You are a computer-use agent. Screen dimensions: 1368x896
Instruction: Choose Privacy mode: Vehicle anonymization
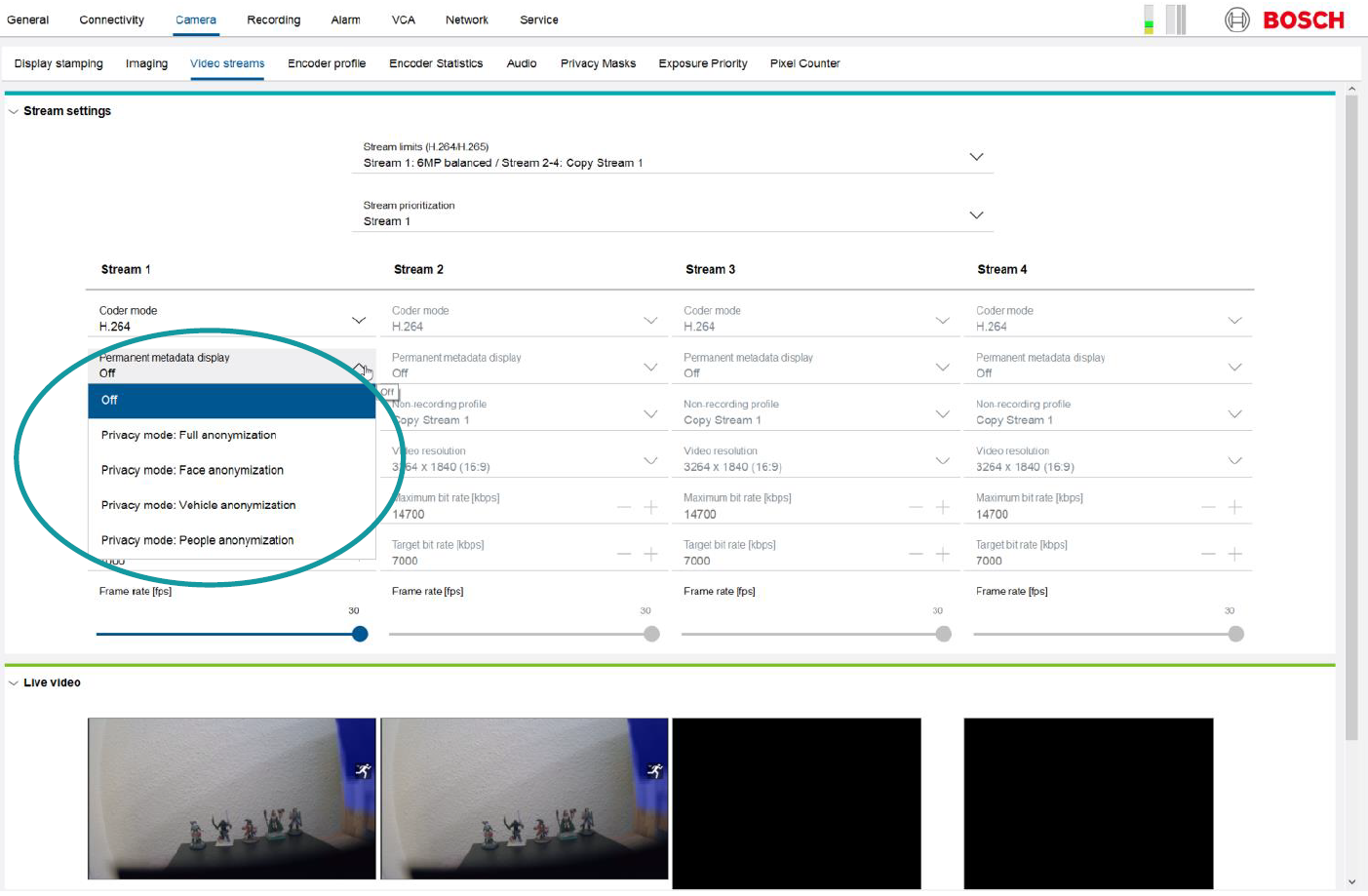(198, 505)
